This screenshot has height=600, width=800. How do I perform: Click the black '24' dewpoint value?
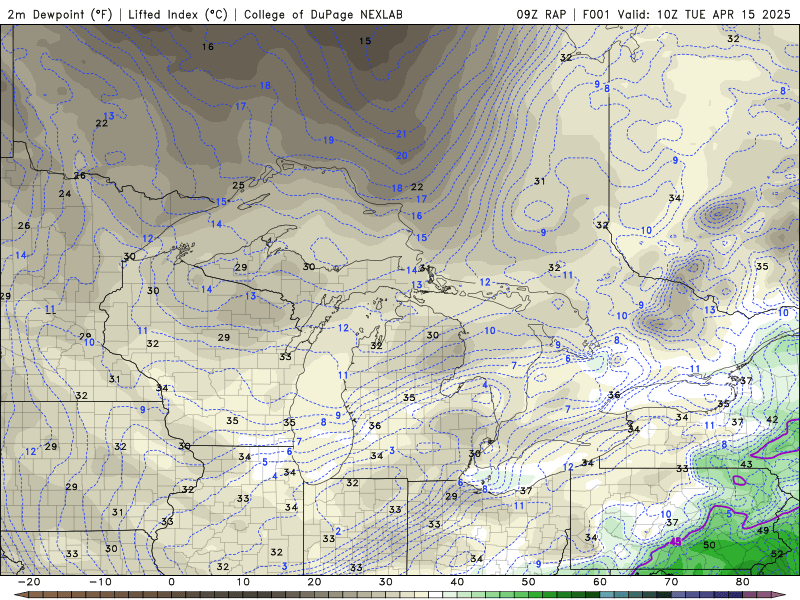(x=65, y=193)
